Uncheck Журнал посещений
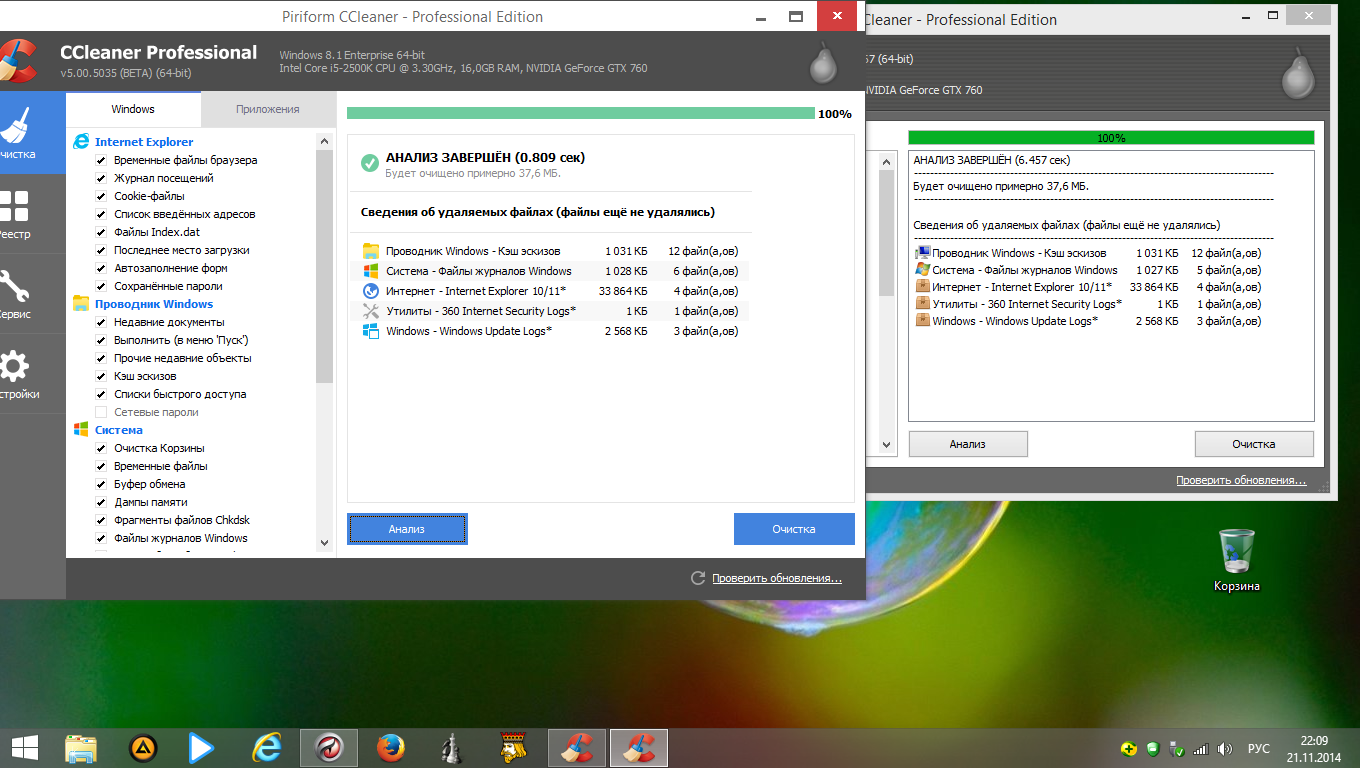Screen dimensions: 1360x768 pos(101,178)
